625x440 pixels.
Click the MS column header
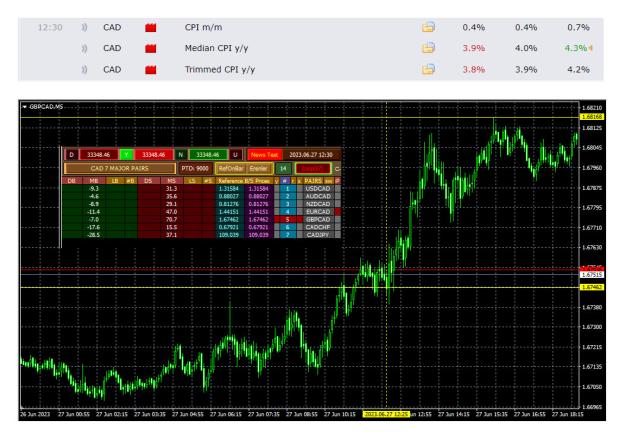(x=171, y=181)
